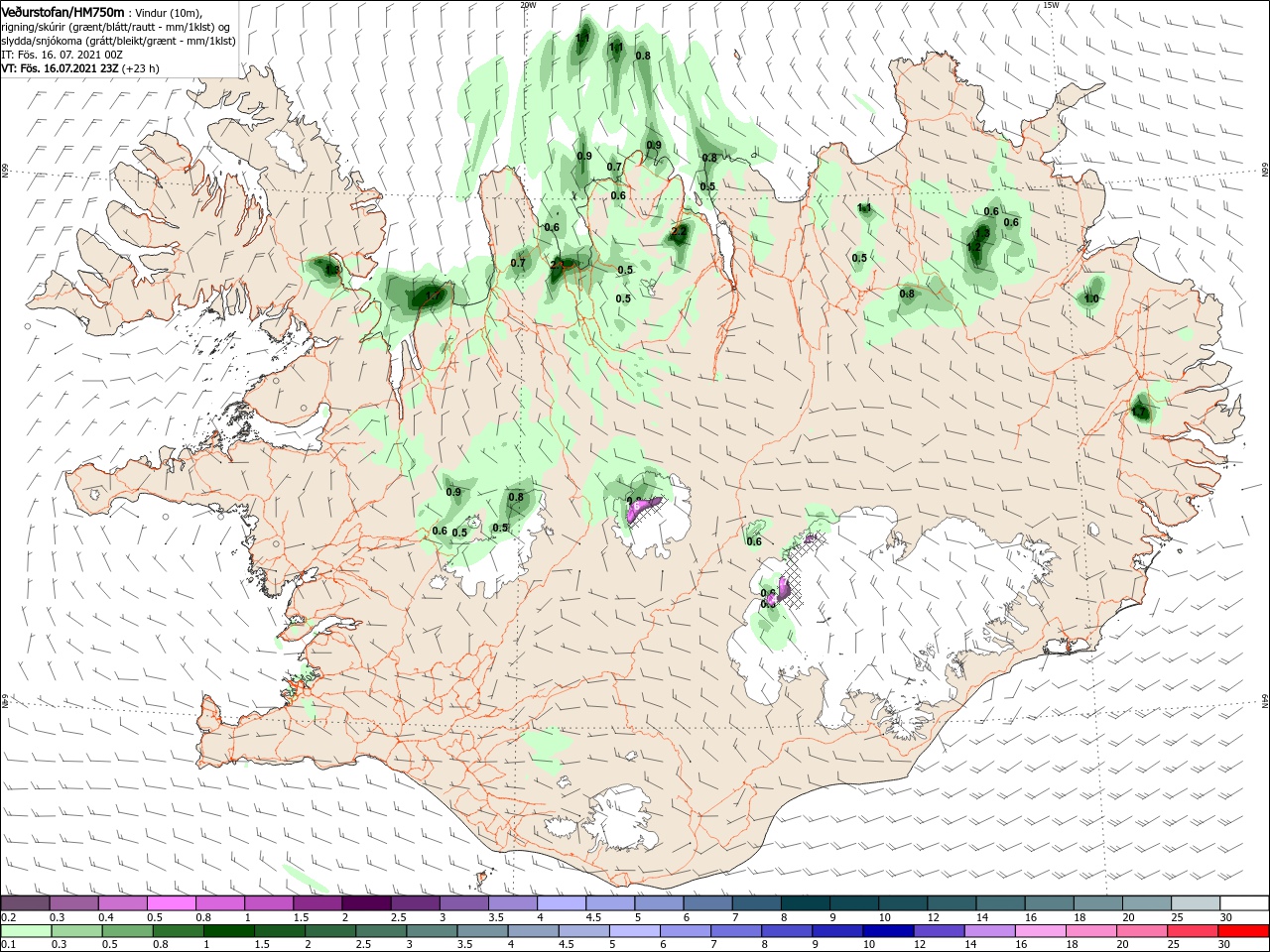
Task: Pick the bright red swatch above 30, bottom scale
Action: coord(1244,931)
